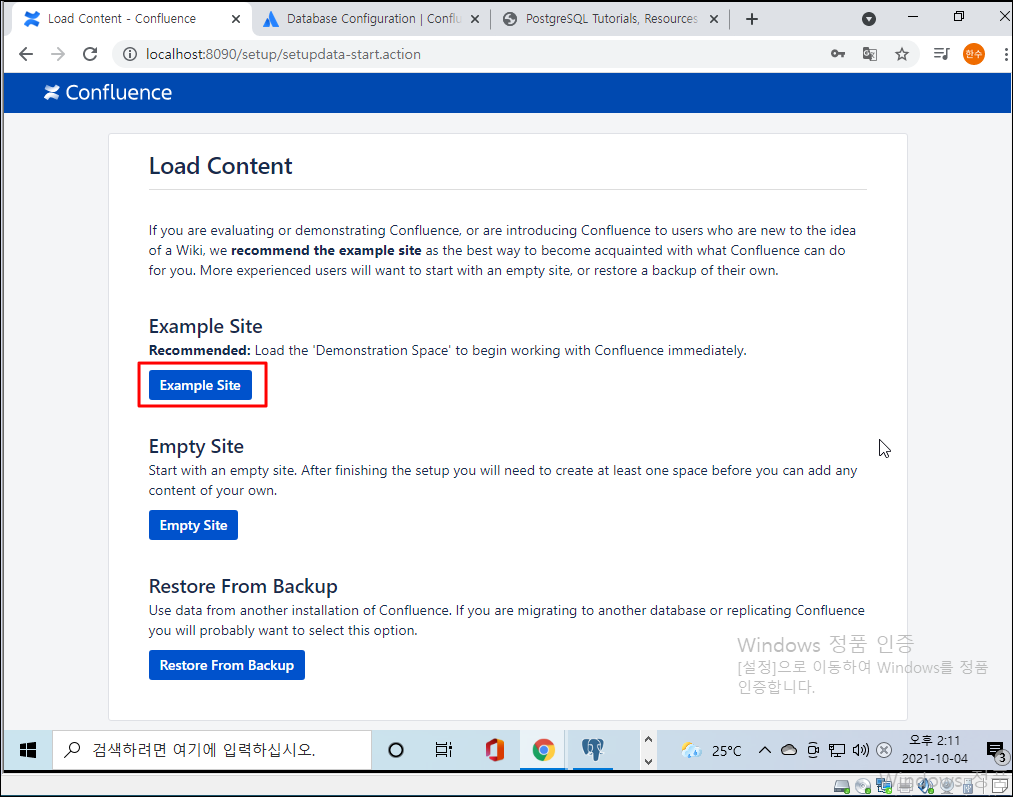This screenshot has height=797, width=1013.
Task: Select Restore From Backup button
Action: 227,665
